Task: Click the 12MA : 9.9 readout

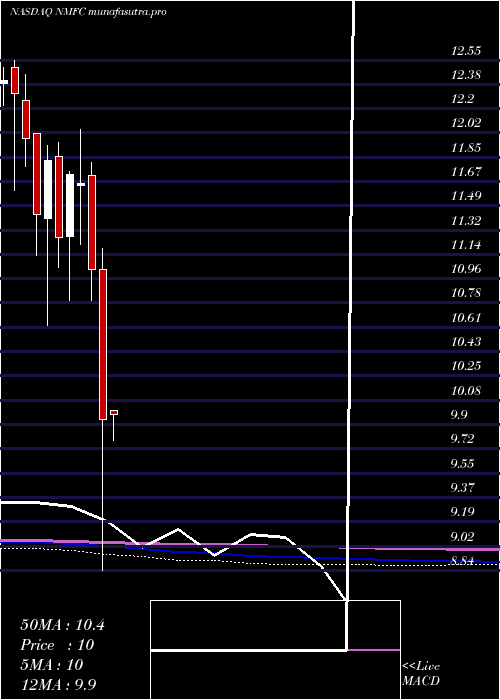Action: click(59, 684)
